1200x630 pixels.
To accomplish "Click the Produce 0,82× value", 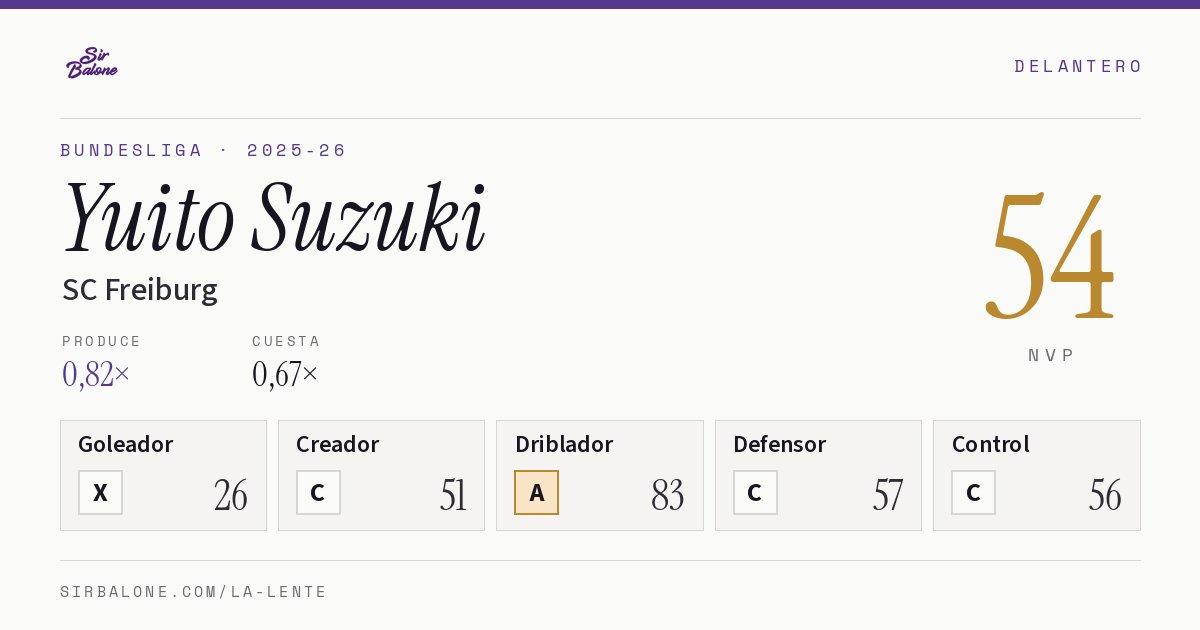I will click(x=96, y=374).
